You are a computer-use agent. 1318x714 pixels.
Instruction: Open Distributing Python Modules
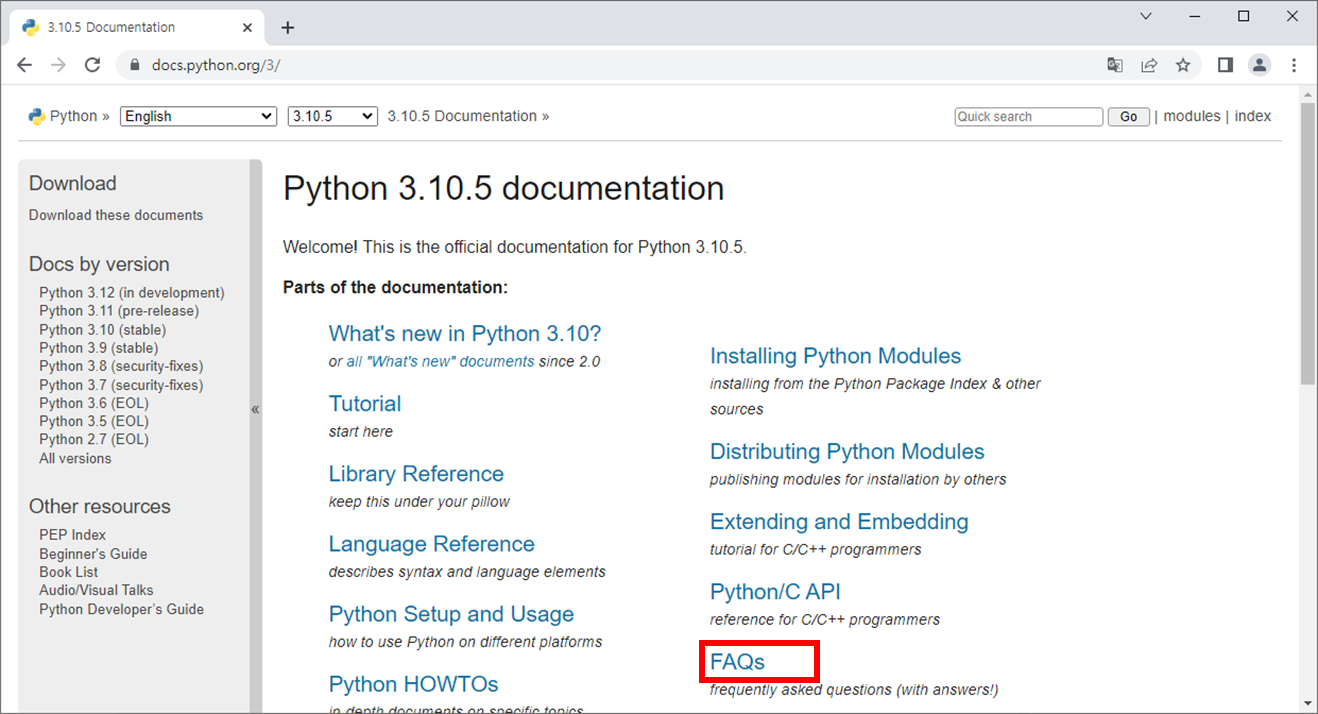[848, 451]
